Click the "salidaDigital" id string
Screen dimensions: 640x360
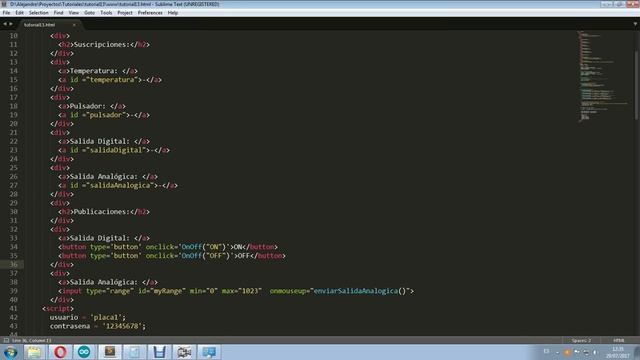[x=116, y=150]
